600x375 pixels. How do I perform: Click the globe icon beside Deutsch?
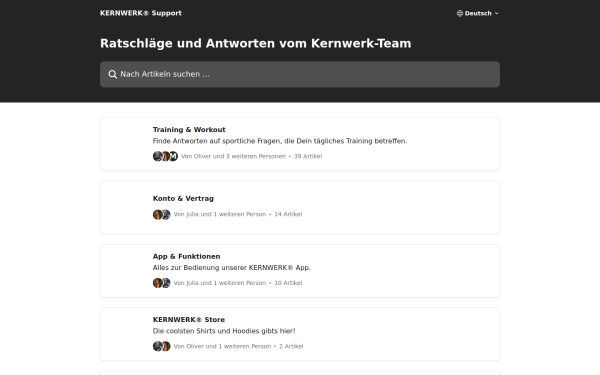[460, 13]
